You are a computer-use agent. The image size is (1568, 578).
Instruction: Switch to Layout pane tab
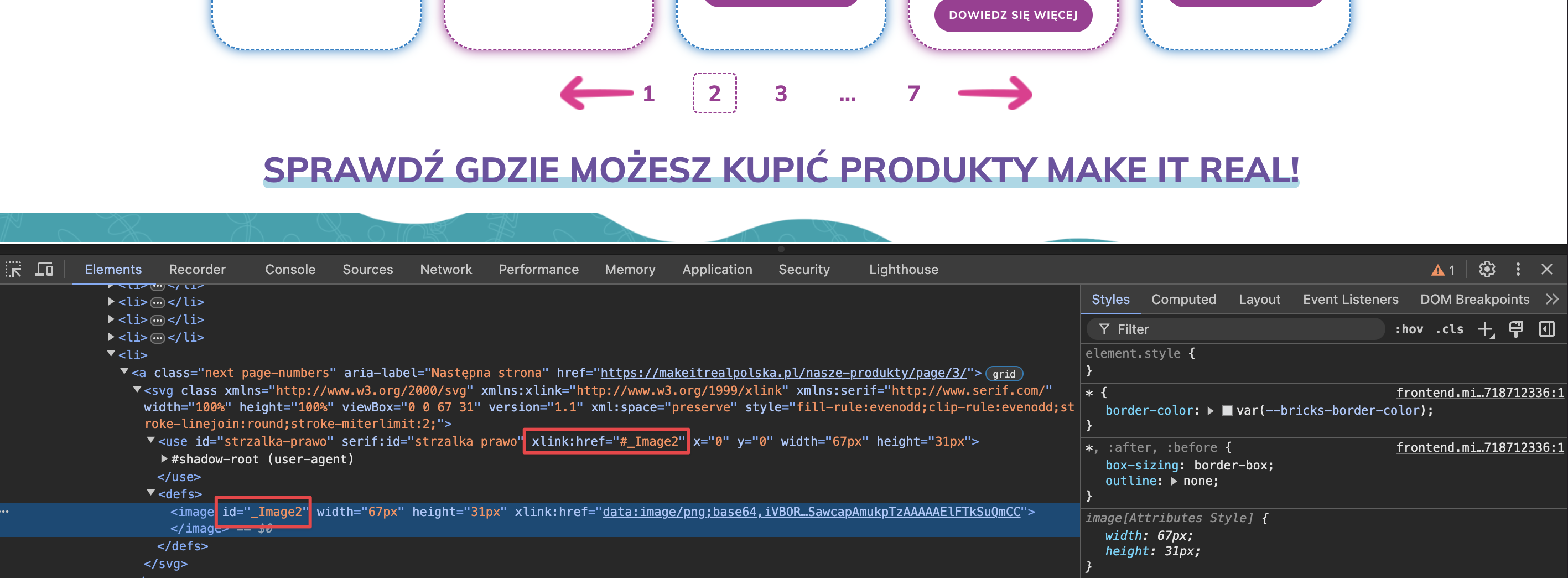click(1259, 299)
